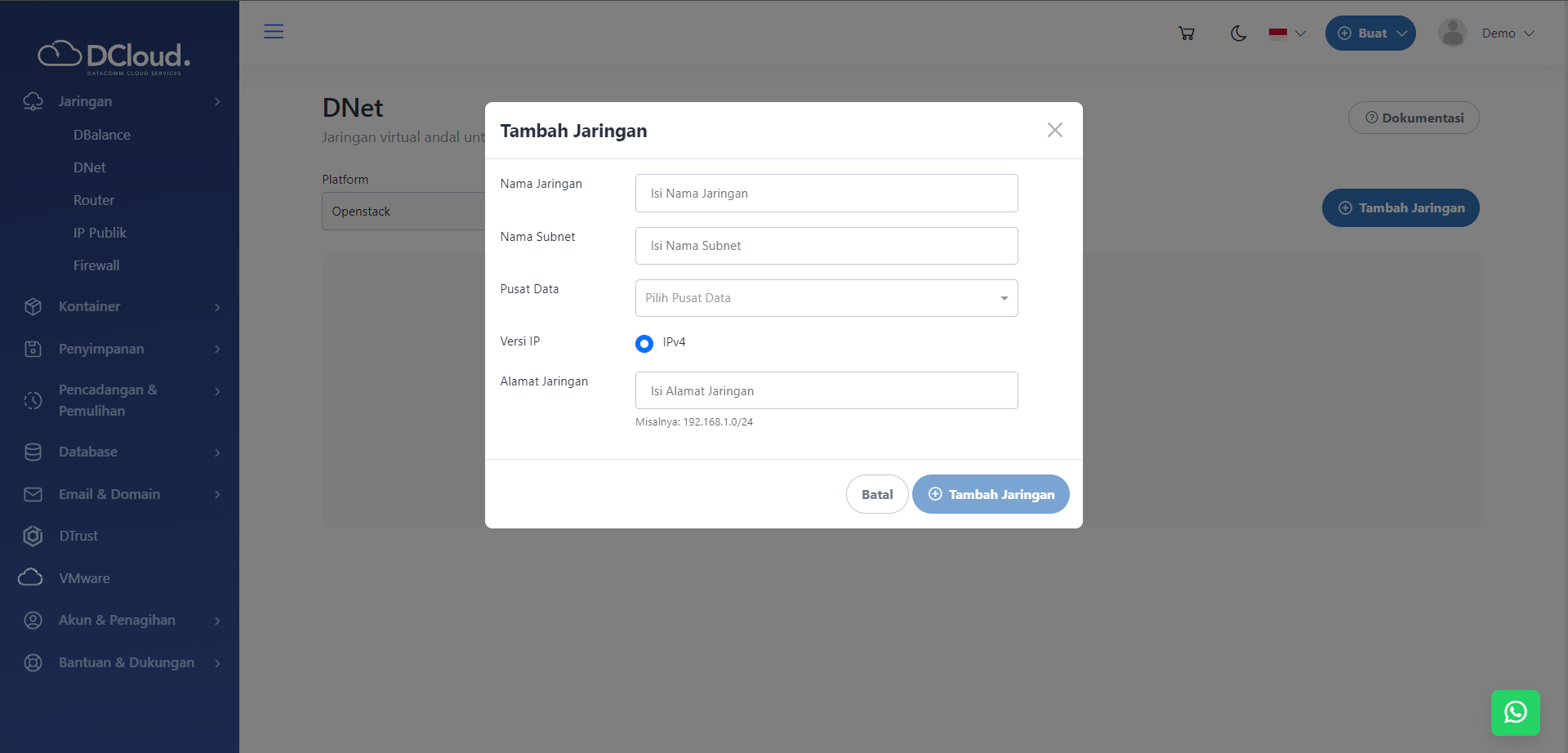Click the Database sidebar icon
Viewport: 1568px width, 753px height.
point(33,452)
